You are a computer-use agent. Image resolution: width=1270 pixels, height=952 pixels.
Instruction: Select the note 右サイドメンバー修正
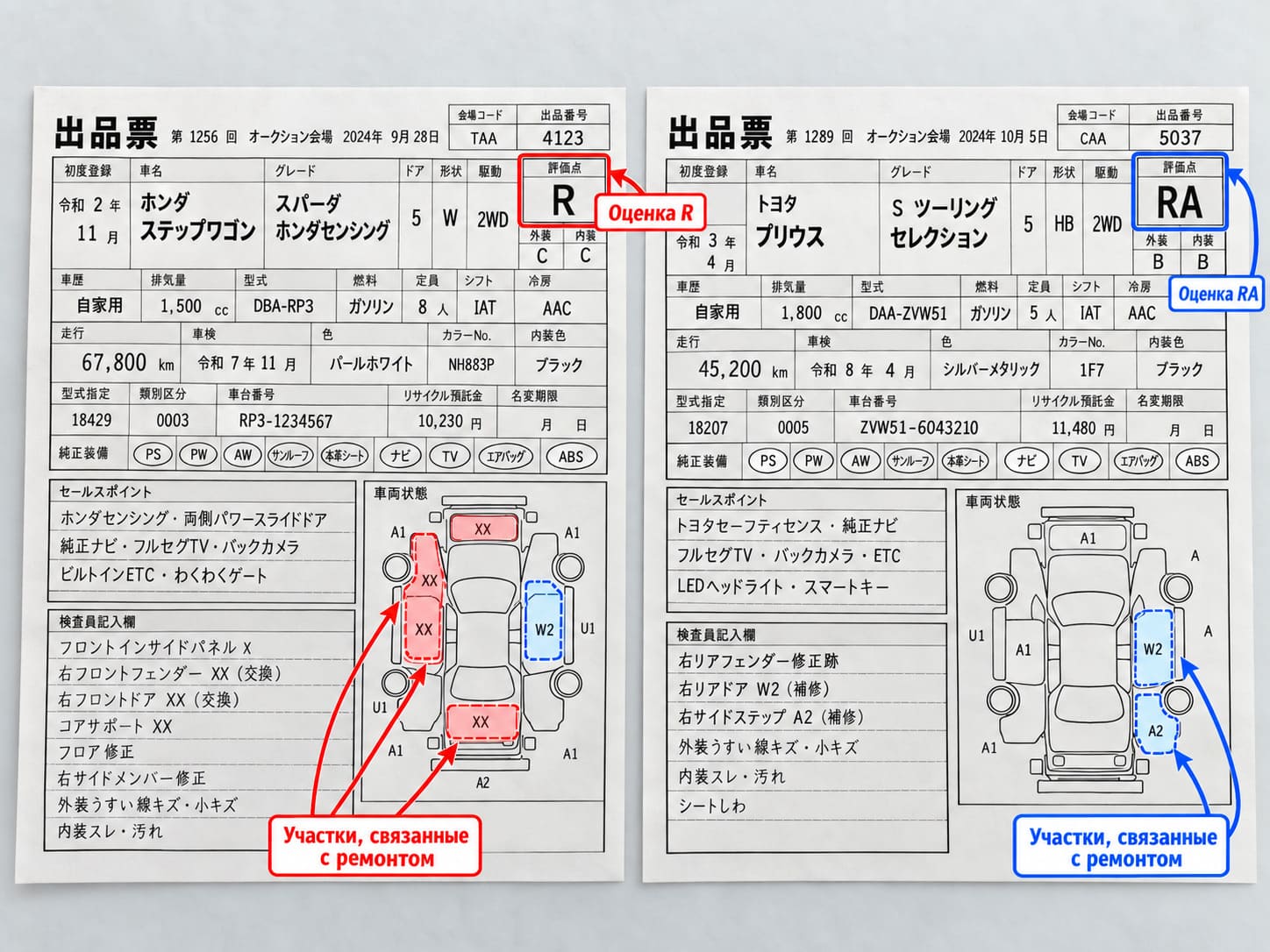point(132,778)
